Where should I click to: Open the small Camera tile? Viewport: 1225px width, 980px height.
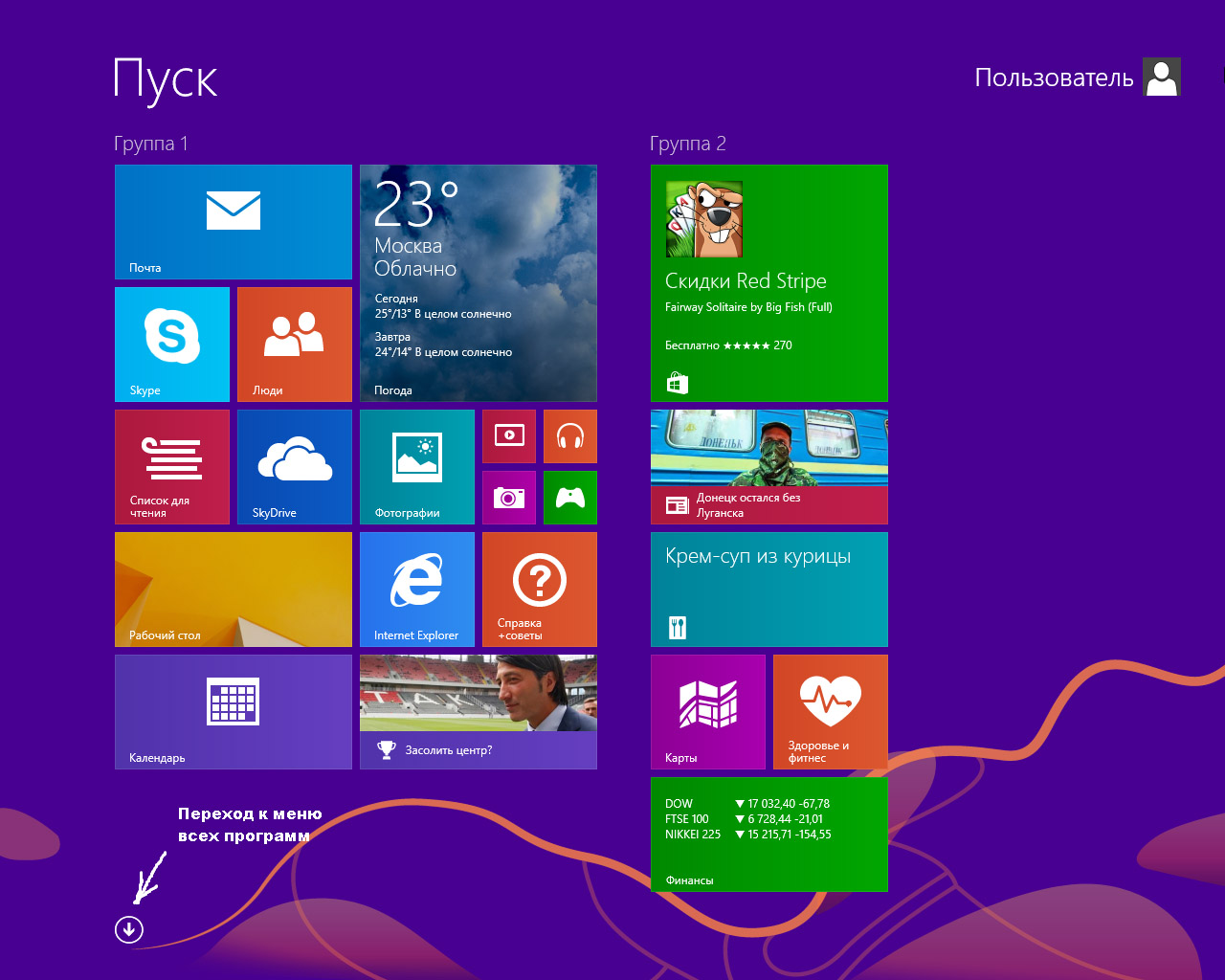[509, 498]
